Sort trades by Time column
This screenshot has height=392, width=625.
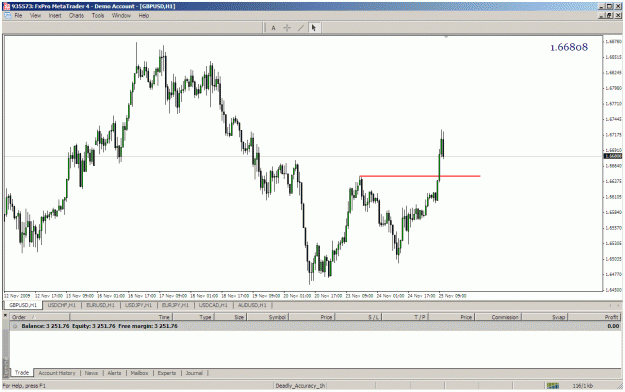(121, 317)
